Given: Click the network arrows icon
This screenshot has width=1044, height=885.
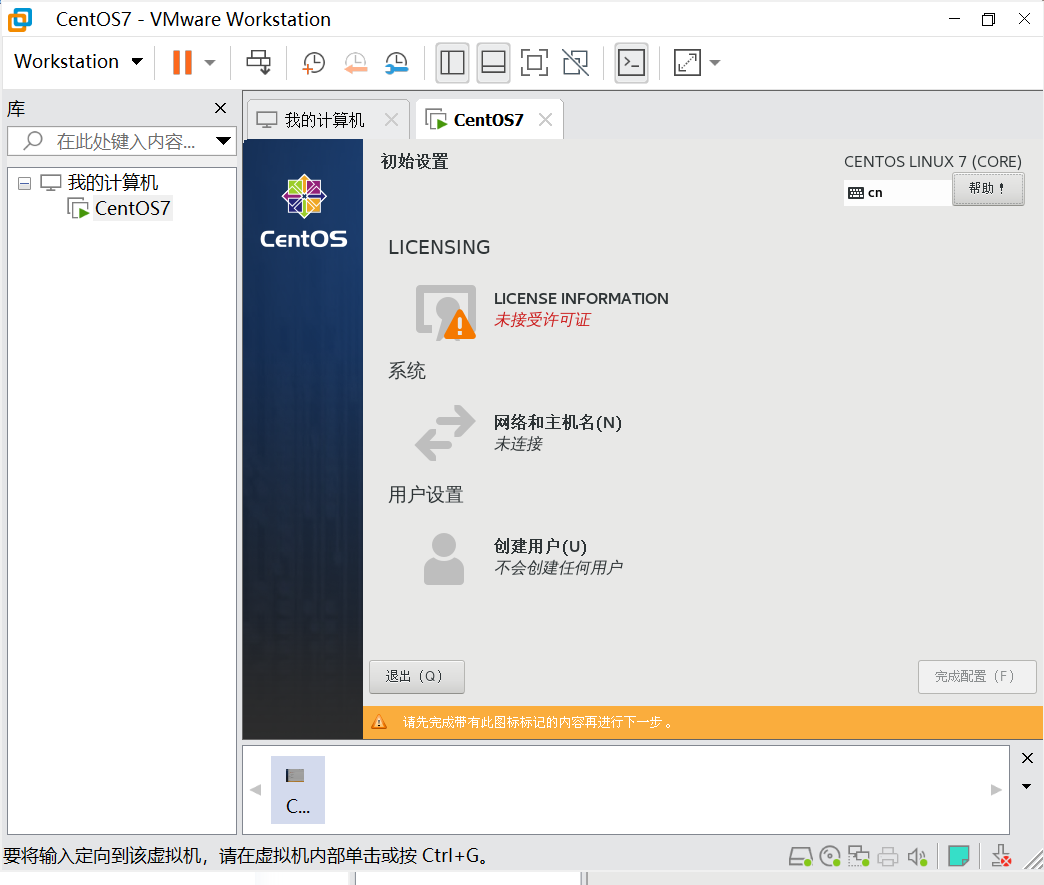Looking at the screenshot, I should point(445,433).
